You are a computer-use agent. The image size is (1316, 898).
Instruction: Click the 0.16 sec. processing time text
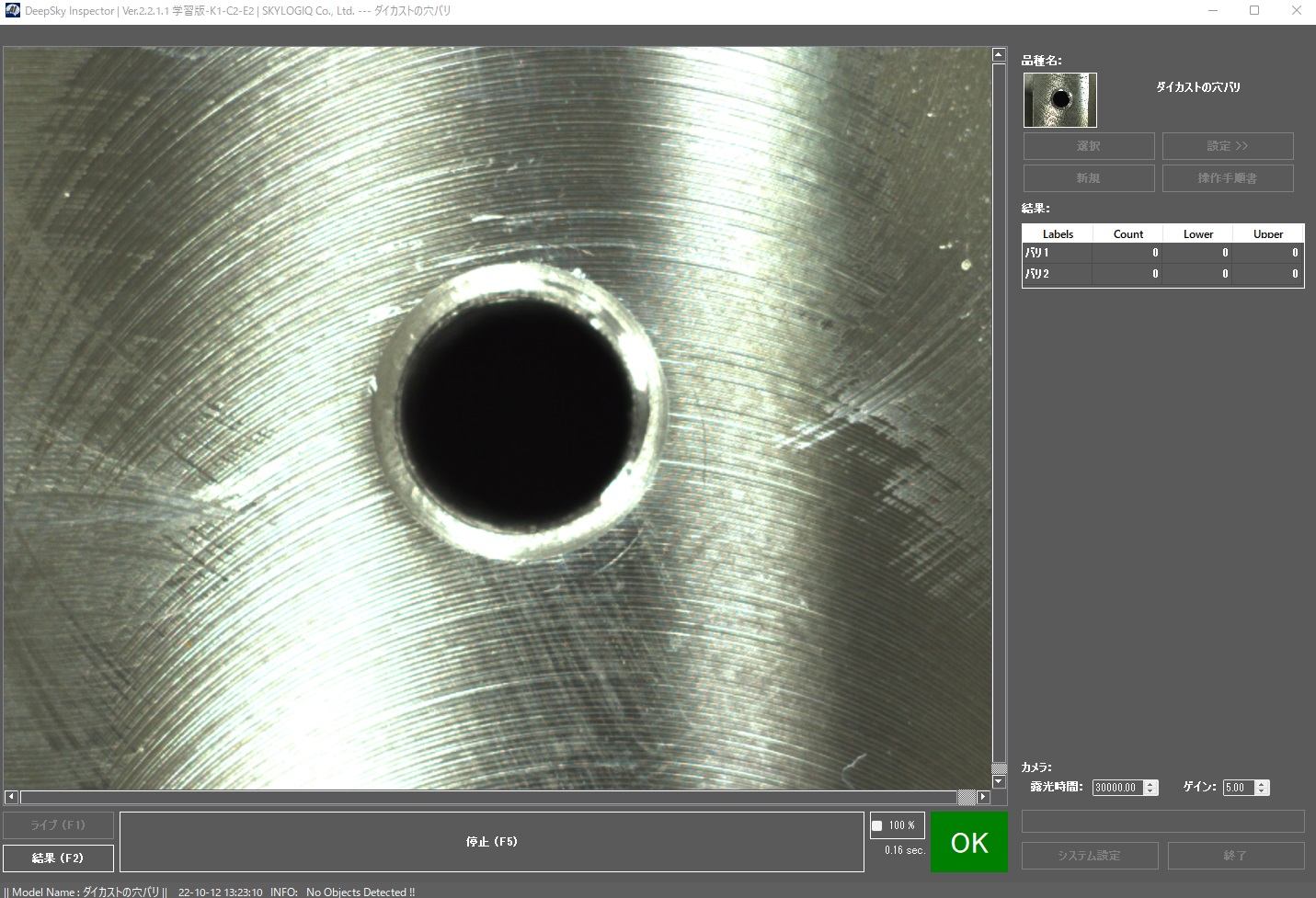904,850
